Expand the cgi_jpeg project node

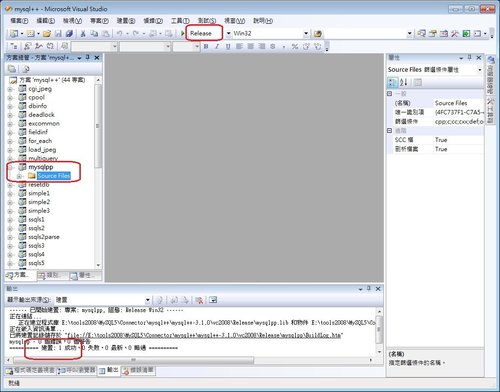[x=10, y=89]
